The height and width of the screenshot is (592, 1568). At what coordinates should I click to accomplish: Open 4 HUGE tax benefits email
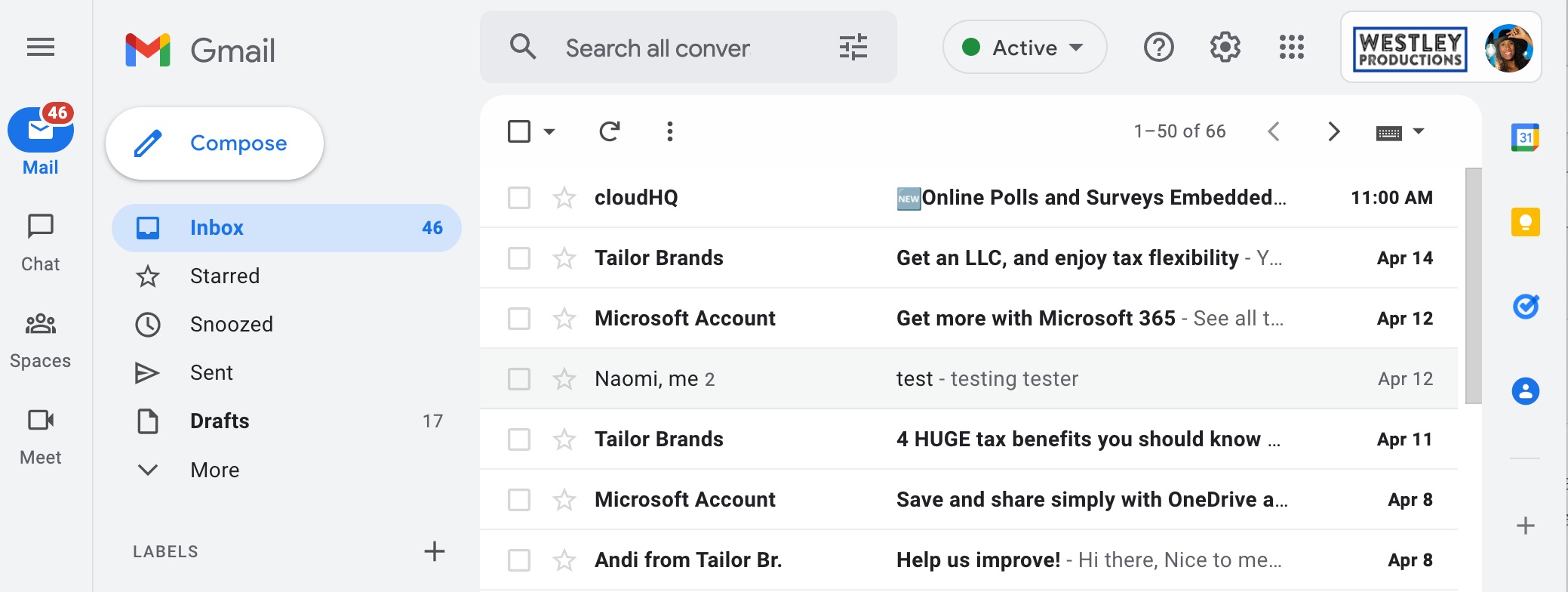pos(969,439)
